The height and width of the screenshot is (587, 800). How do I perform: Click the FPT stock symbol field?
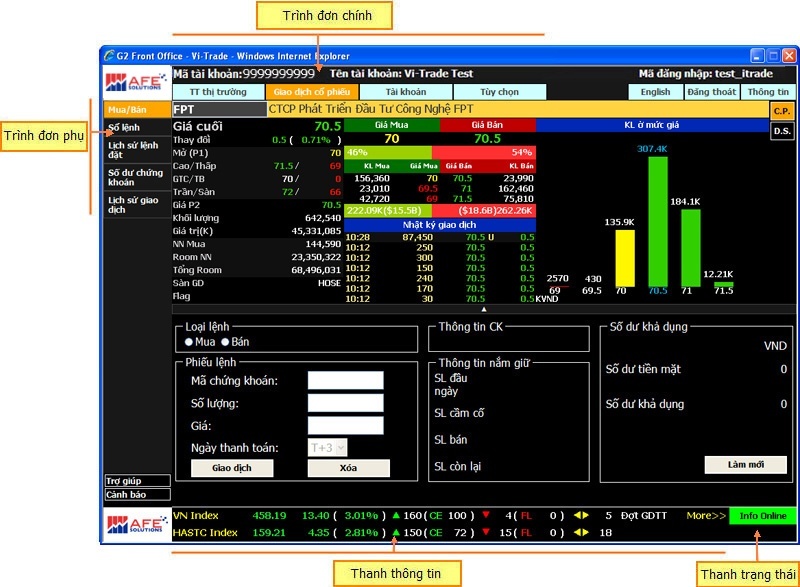click(219, 109)
